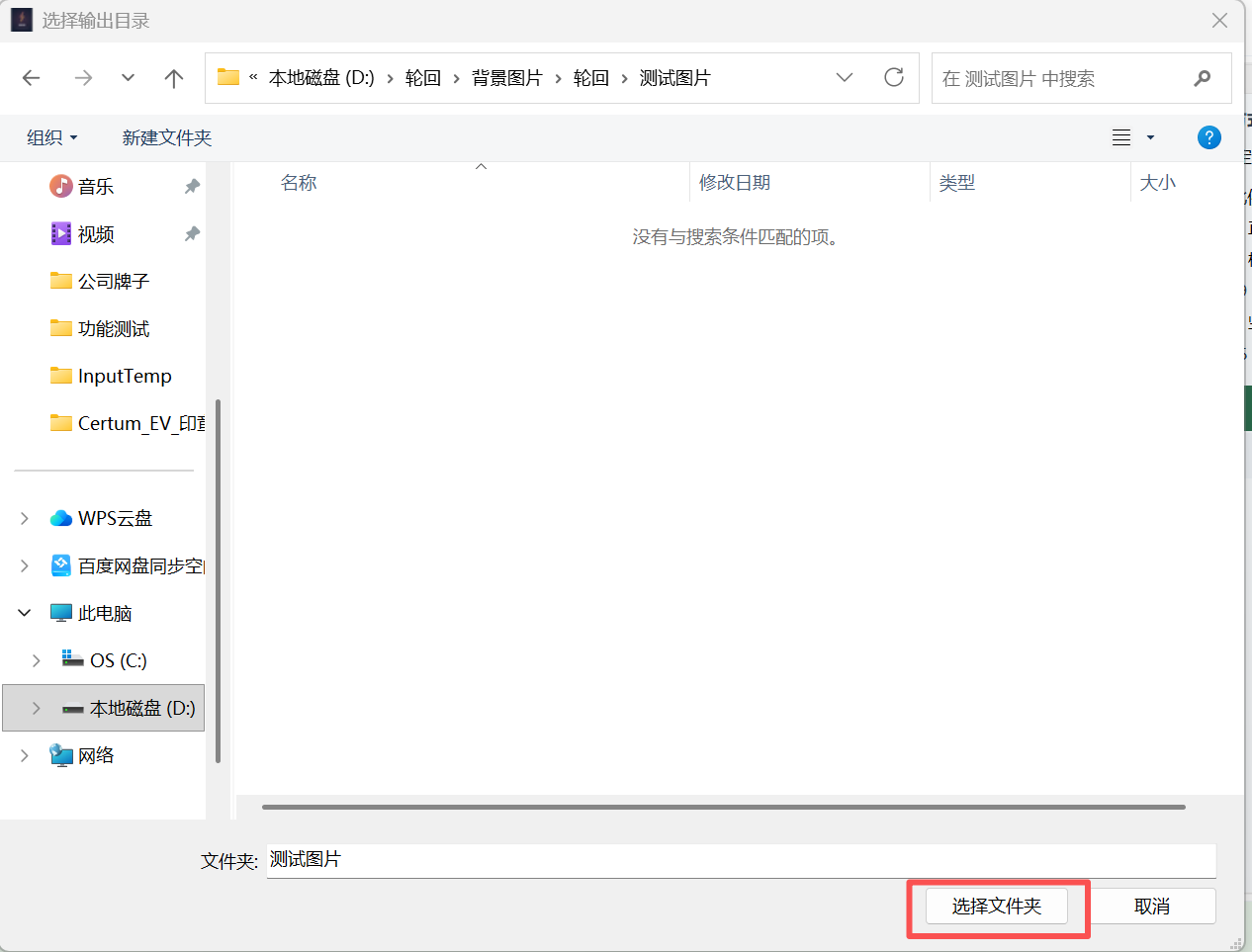Screen dimensions: 1252x952
Task: Click the horizontal scrollbar of file list
Action: (x=724, y=807)
